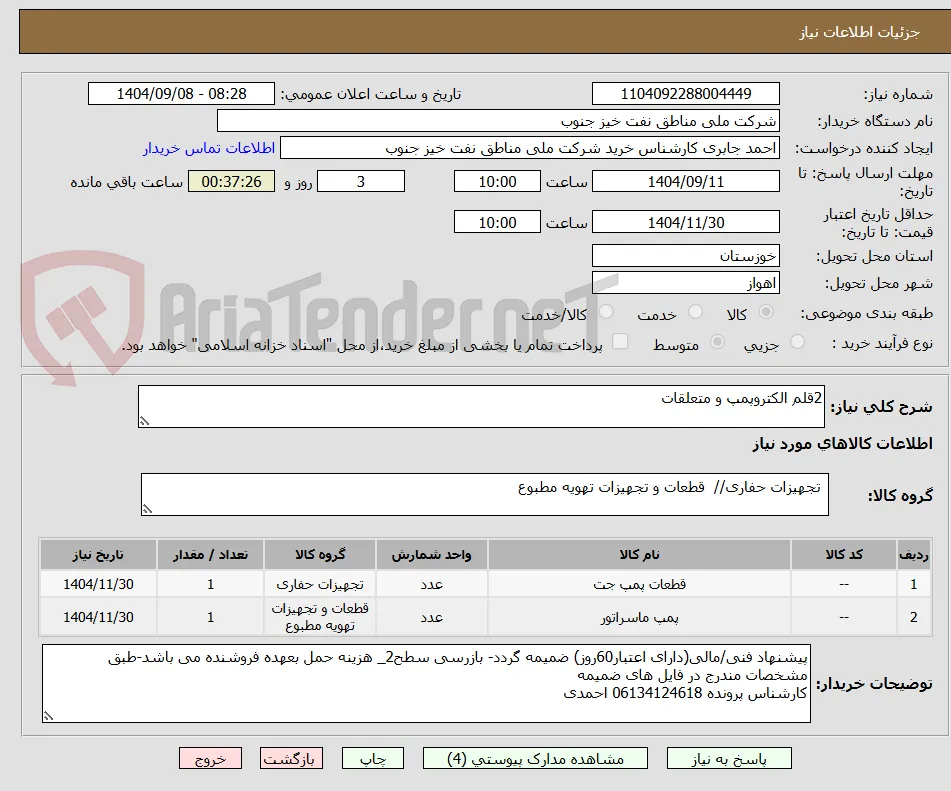Click the توضیحات خریدار notes box

click(426, 684)
